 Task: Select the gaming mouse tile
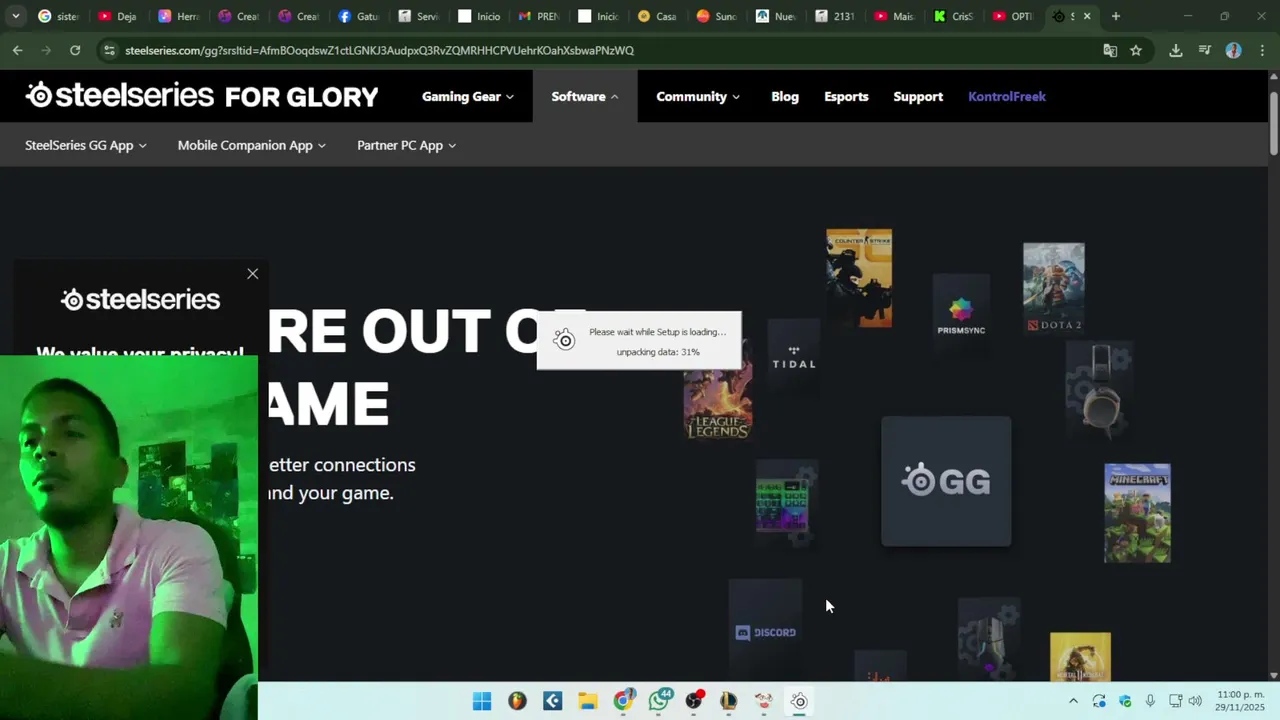[988, 640]
